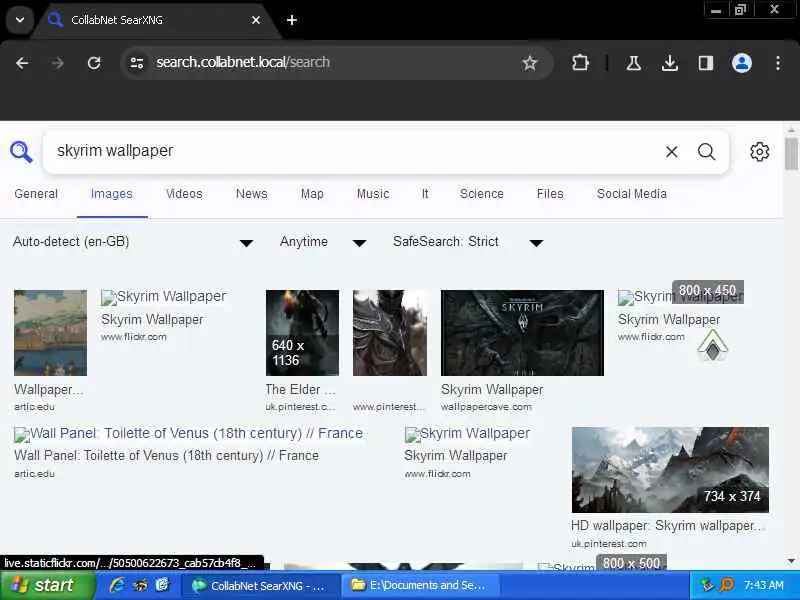Switch to the Videos tab

click(x=184, y=194)
